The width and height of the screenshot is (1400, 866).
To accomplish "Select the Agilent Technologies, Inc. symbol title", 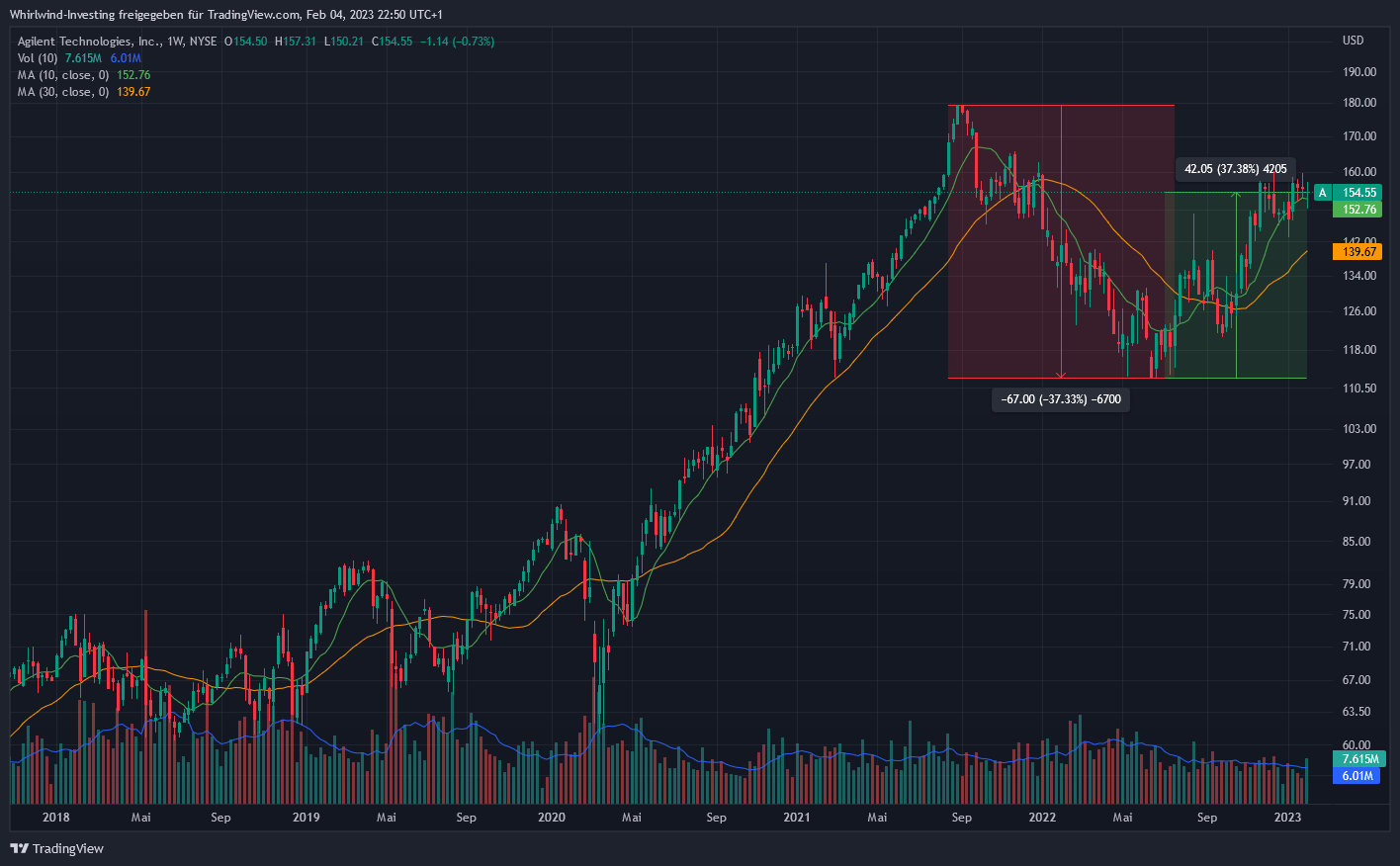I will coord(89,42).
